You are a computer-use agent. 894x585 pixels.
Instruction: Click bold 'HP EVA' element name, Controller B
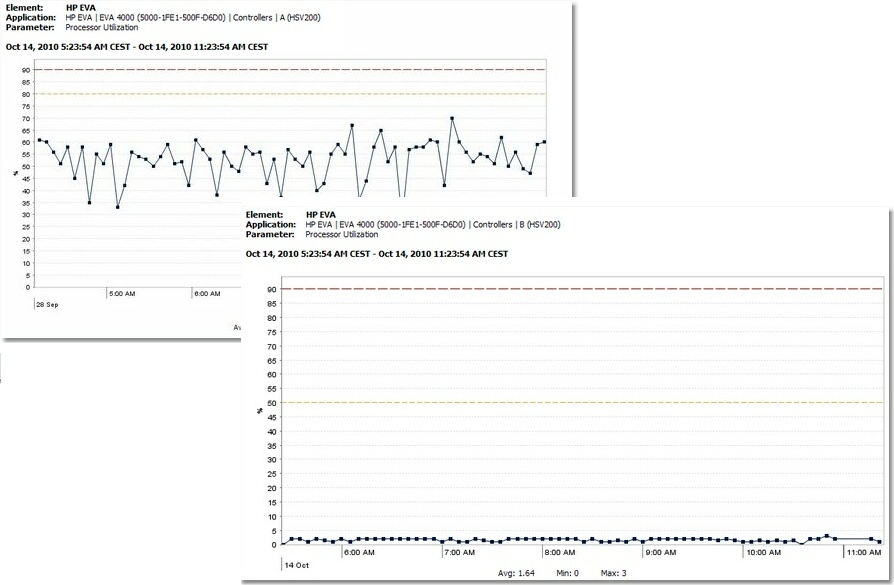click(321, 215)
